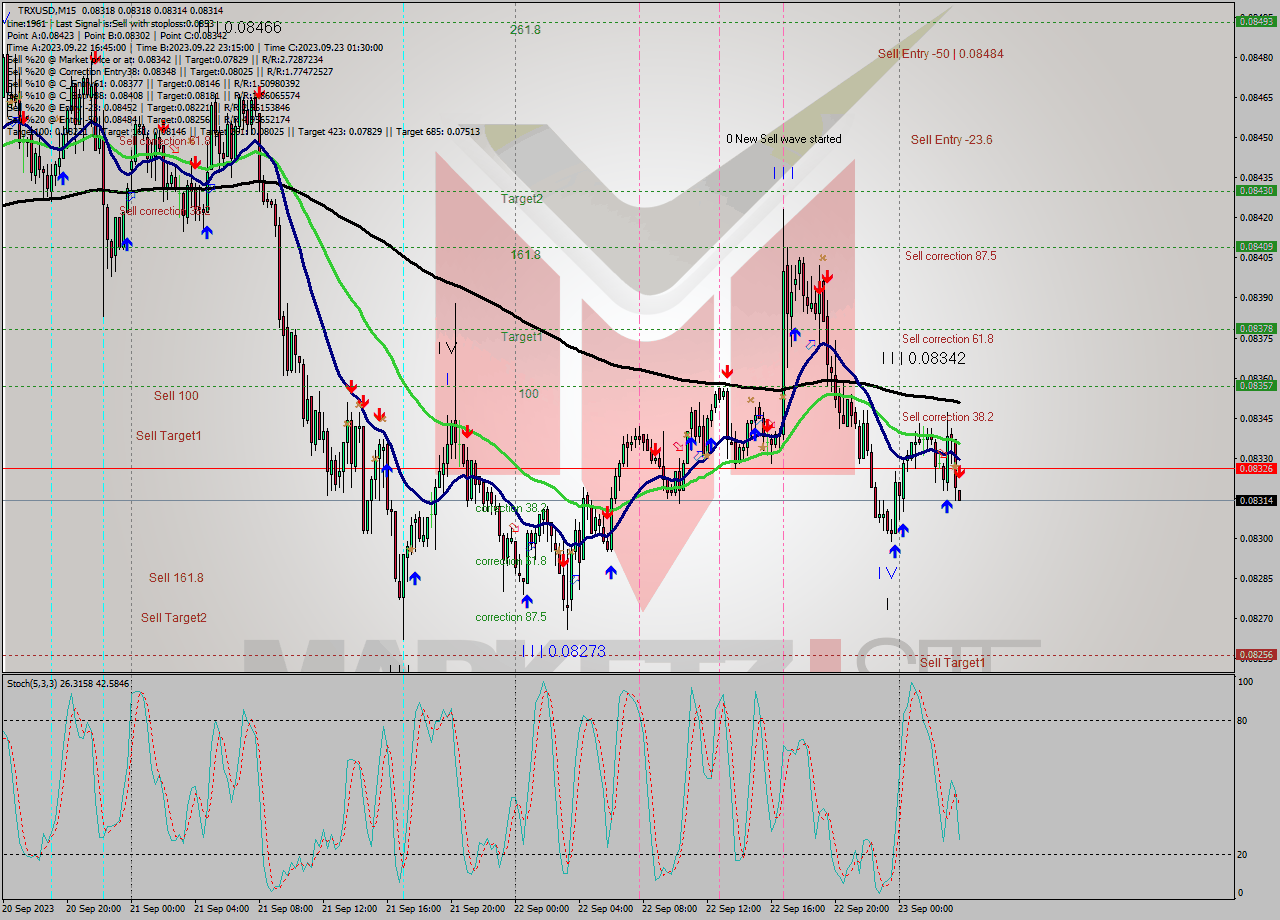
Task: Select the blue I I I wave marker under New Sell wave text
Action: [x=783, y=172]
